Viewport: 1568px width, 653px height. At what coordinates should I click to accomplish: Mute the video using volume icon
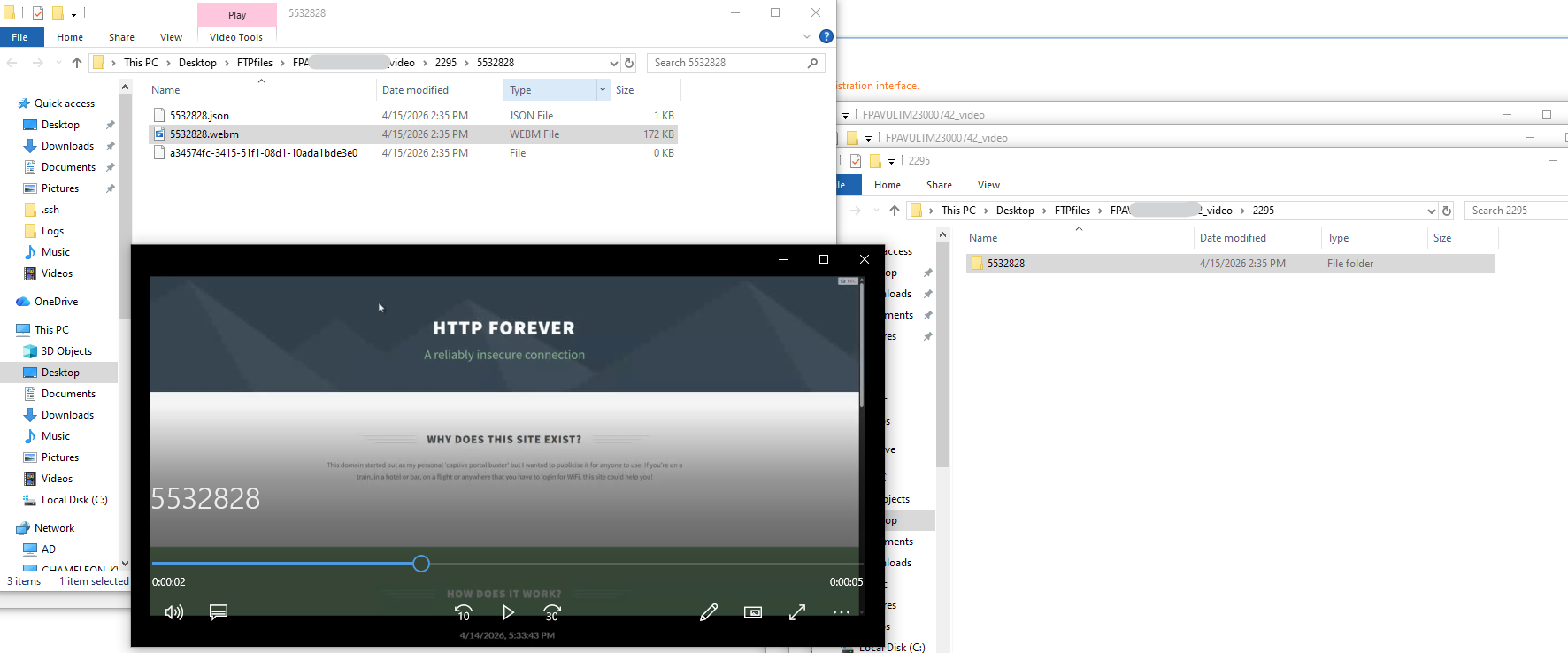pyautogui.click(x=174, y=612)
